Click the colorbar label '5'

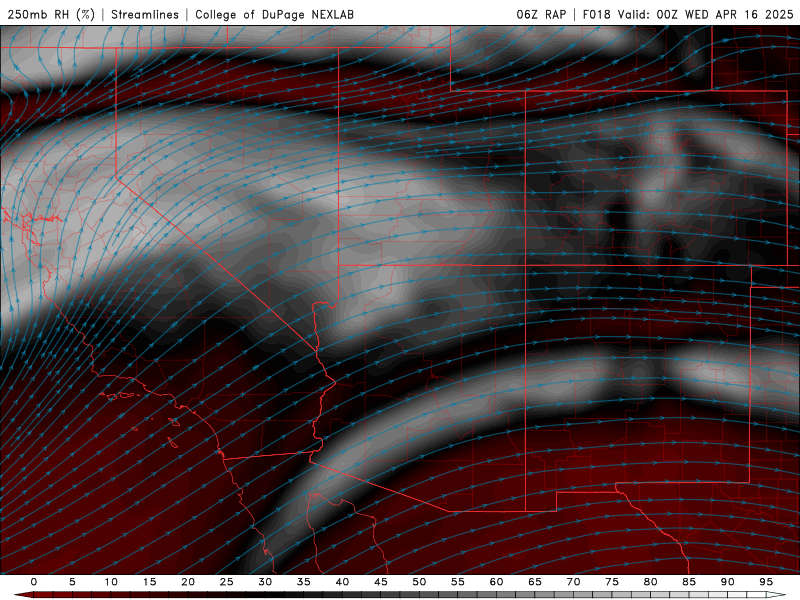pos(72,582)
